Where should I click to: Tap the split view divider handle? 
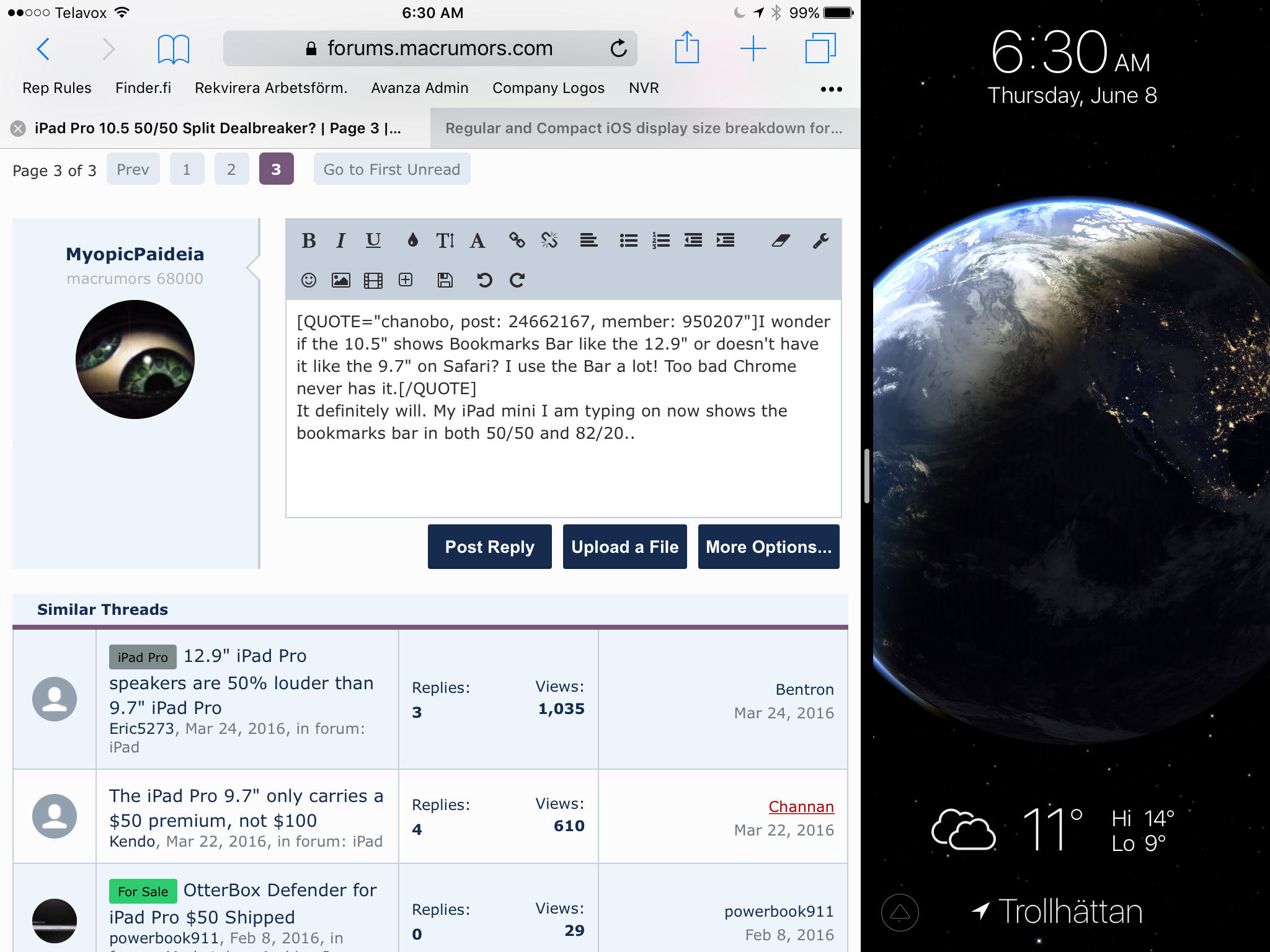(866, 476)
